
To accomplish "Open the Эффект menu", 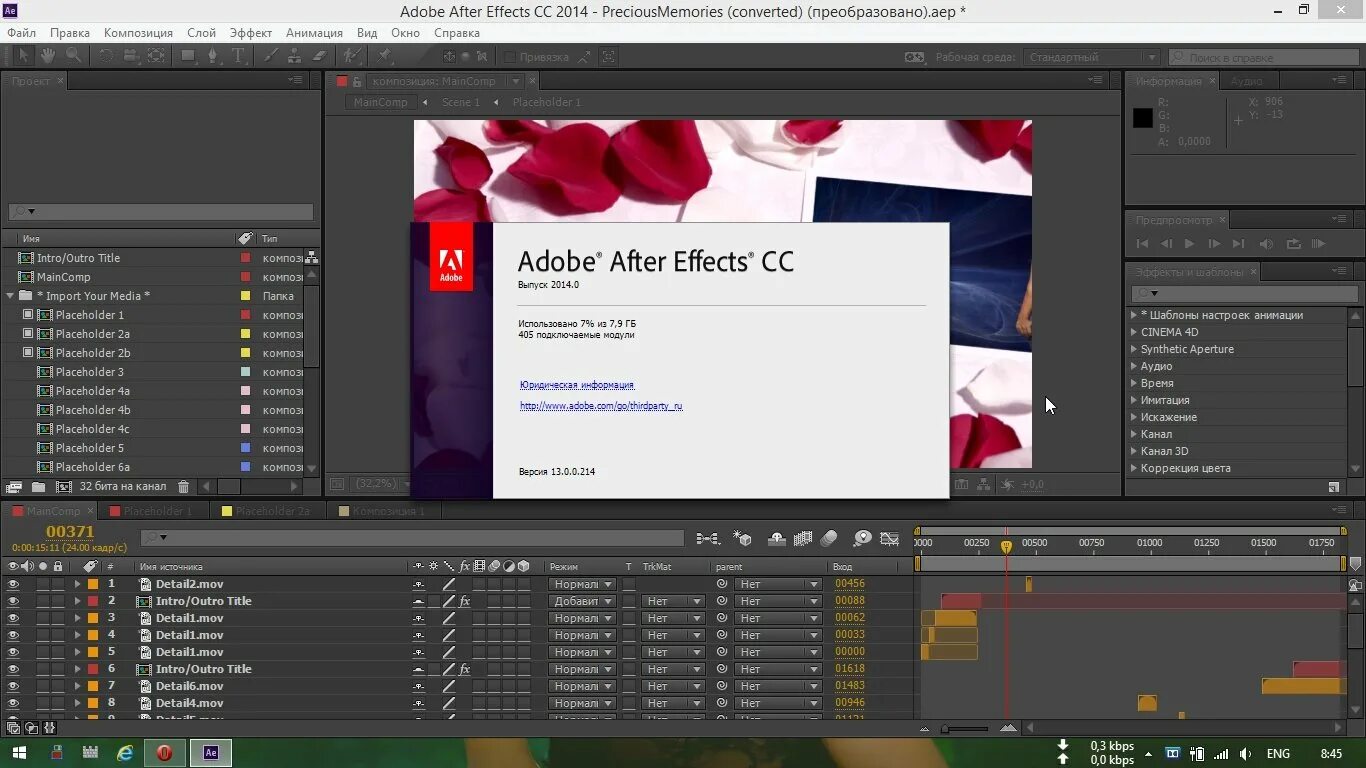I will [251, 32].
